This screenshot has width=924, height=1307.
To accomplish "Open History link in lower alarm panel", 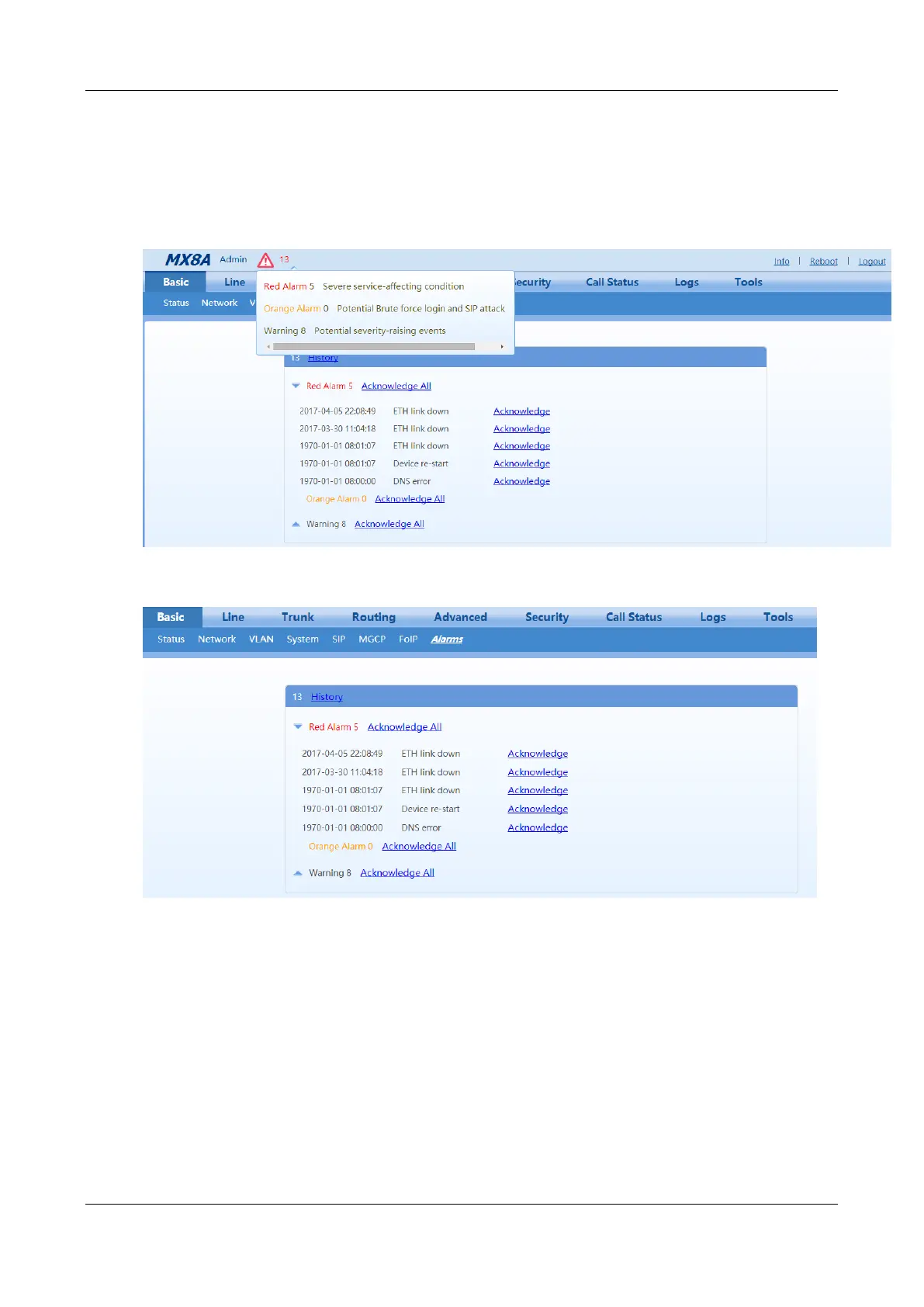I will (327, 697).
